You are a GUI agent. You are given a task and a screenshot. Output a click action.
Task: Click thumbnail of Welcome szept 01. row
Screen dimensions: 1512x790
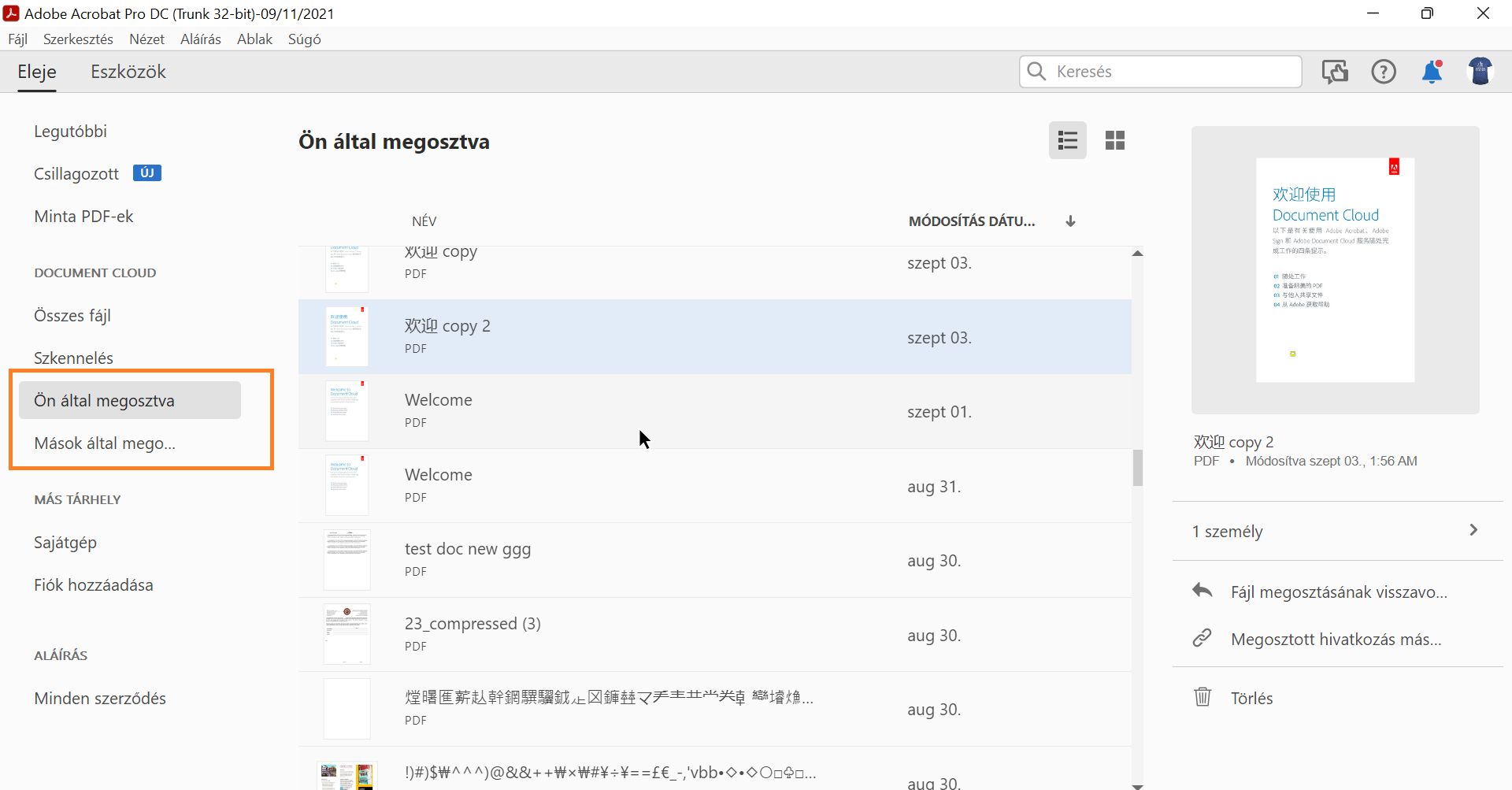347,411
